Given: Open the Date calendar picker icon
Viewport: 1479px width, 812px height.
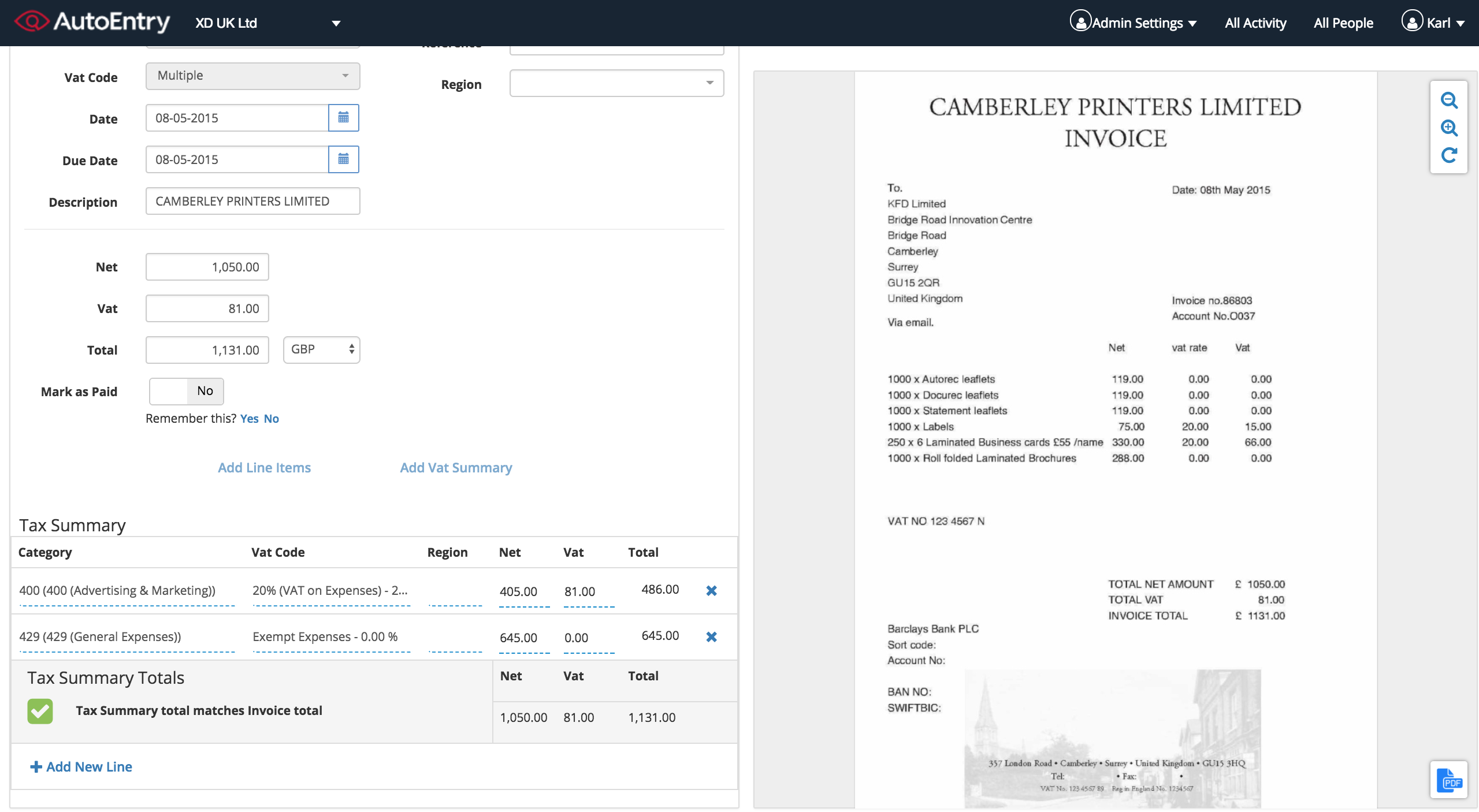Looking at the screenshot, I should [x=343, y=118].
